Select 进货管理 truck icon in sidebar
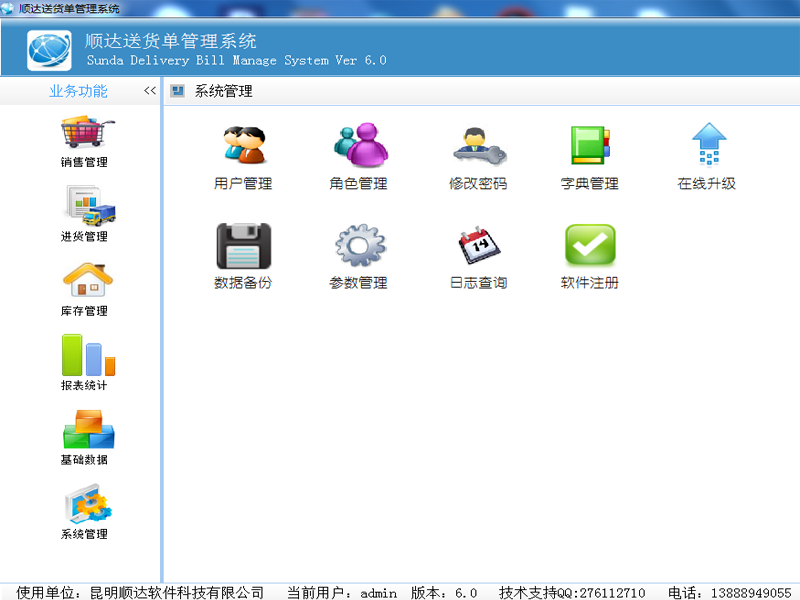Viewport: 800px width, 600px height. tap(85, 208)
